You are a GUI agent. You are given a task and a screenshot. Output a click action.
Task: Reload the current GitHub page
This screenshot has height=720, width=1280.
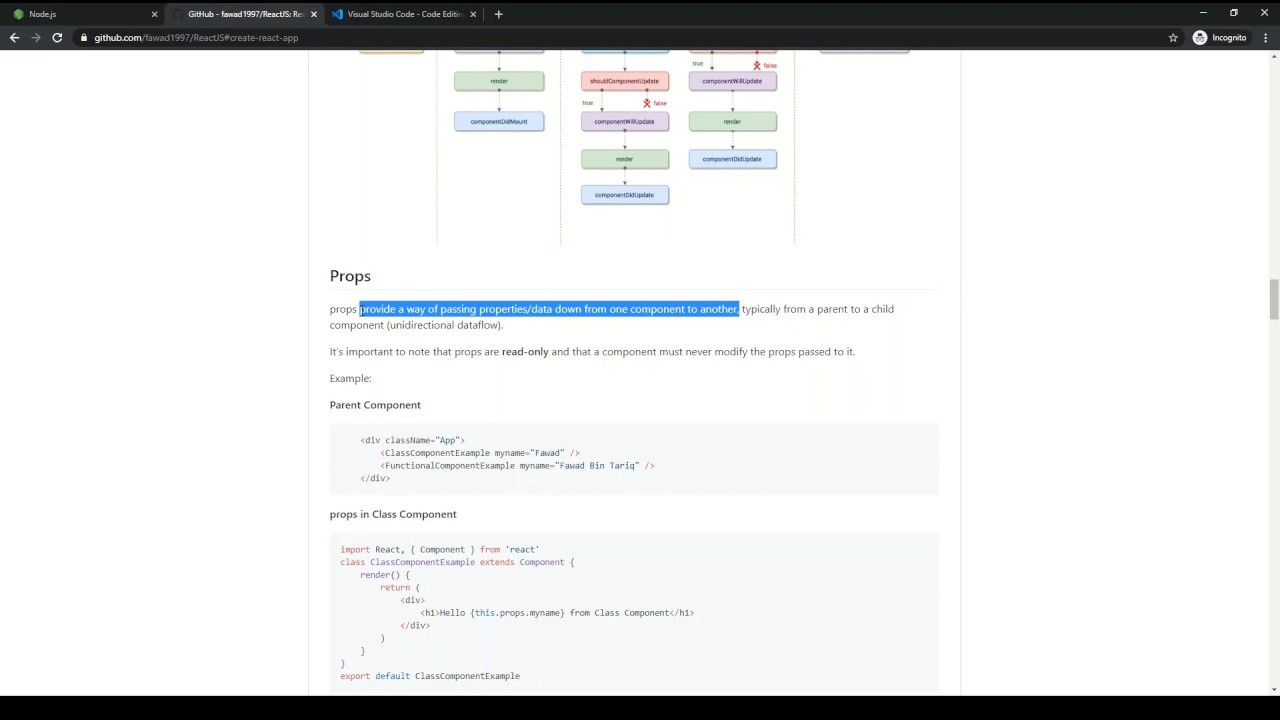(x=57, y=38)
